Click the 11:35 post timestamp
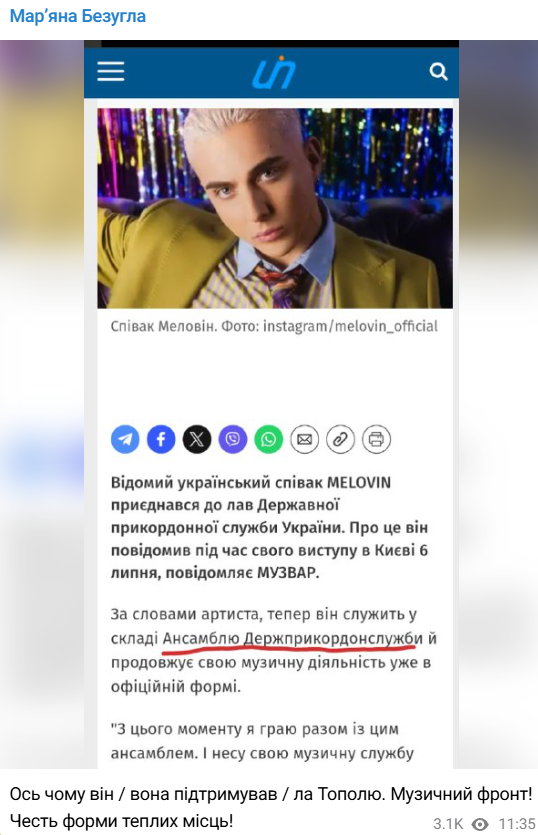This screenshot has height=835, width=538. [x=516, y=824]
